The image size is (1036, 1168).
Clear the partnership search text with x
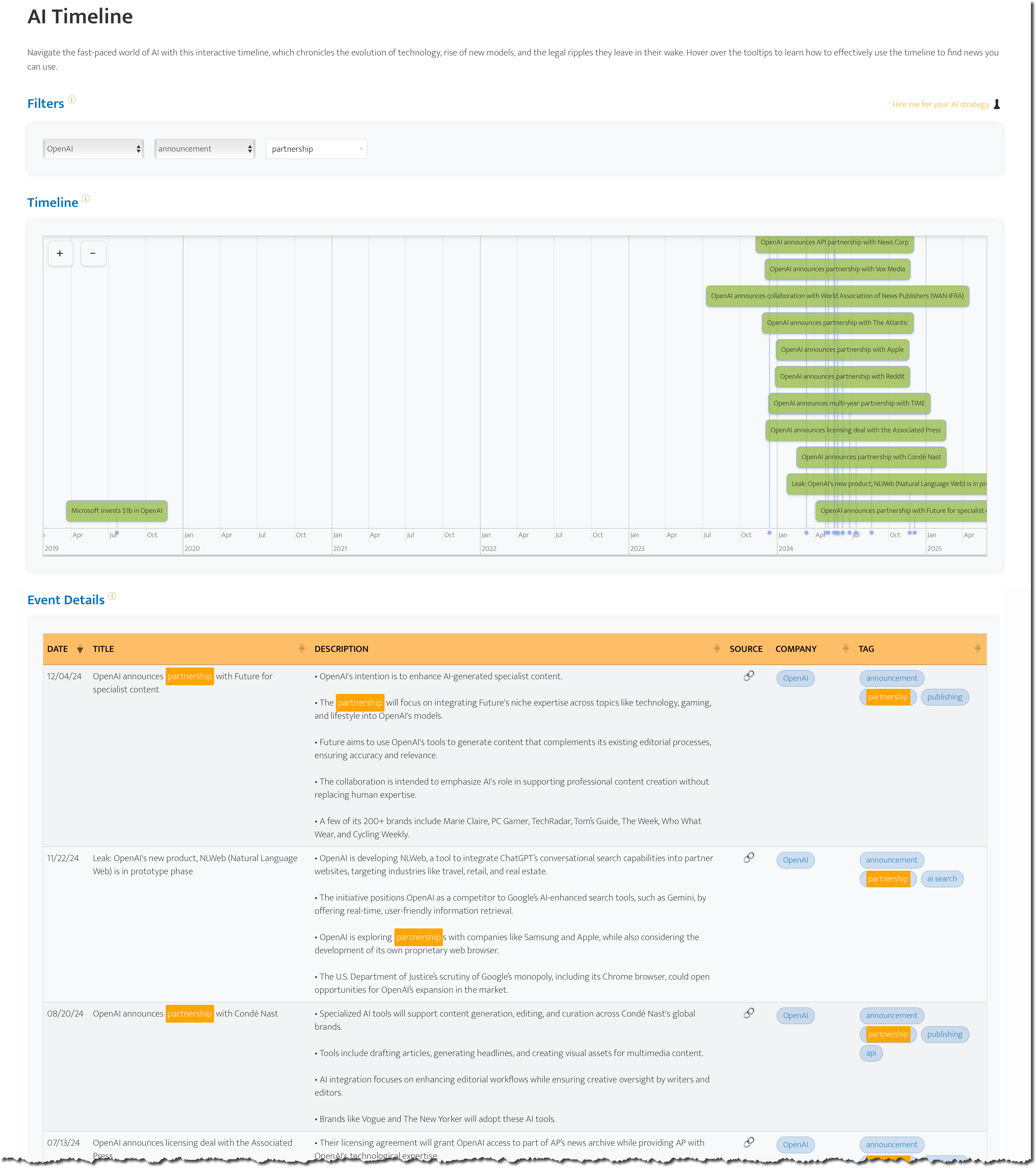point(361,149)
